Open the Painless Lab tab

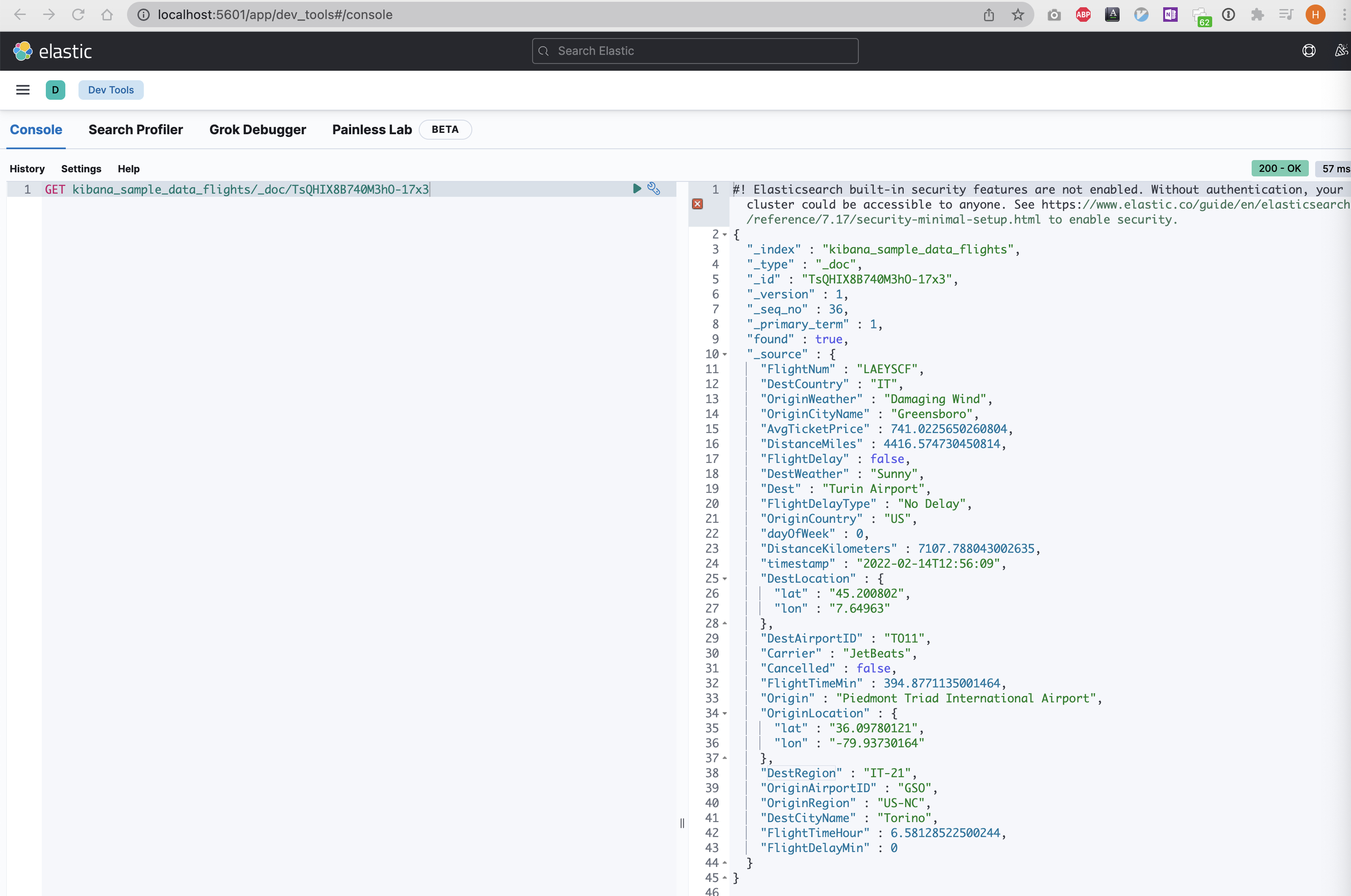click(372, 130)
